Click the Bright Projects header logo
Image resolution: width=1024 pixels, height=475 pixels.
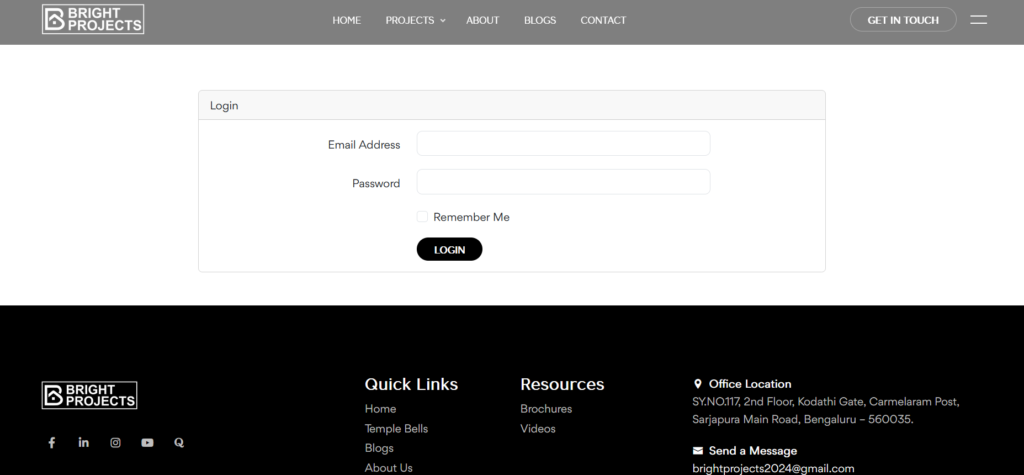93,19
